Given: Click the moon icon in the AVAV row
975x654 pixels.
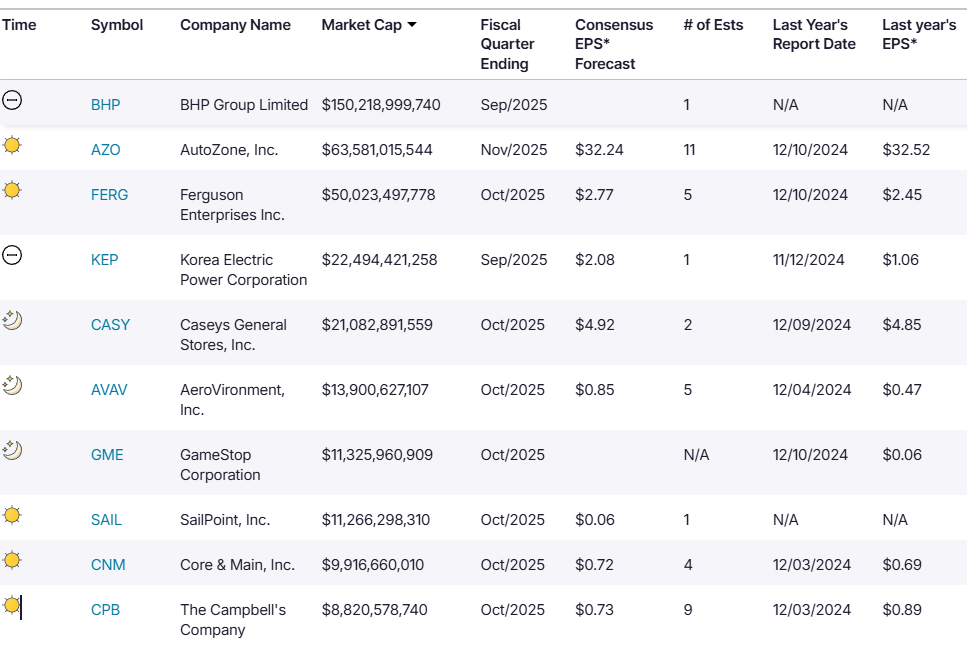Looking at the screenshot, I should point(12,385).
